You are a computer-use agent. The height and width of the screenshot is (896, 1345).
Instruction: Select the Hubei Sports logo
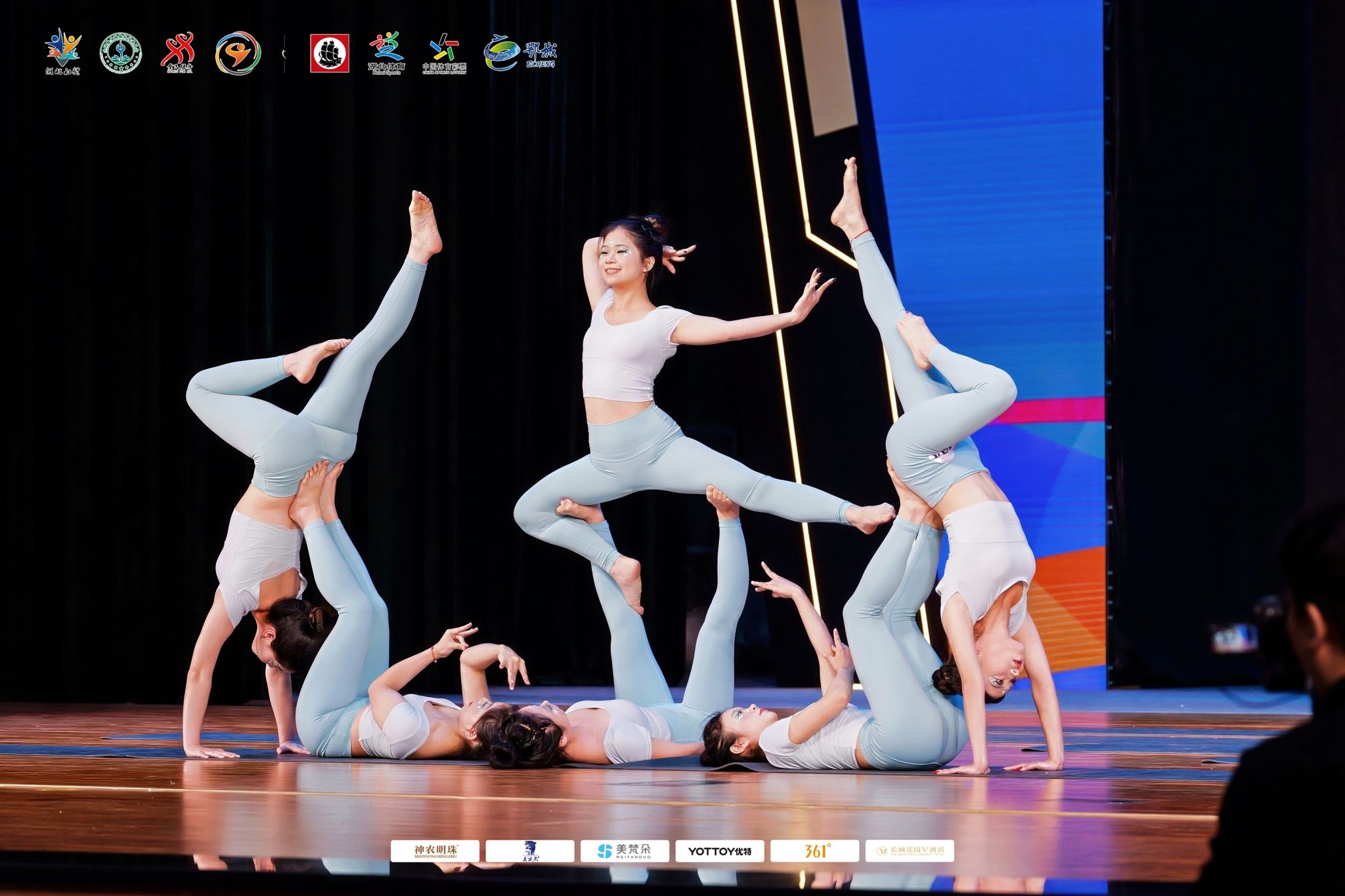(x=386, y=53)
